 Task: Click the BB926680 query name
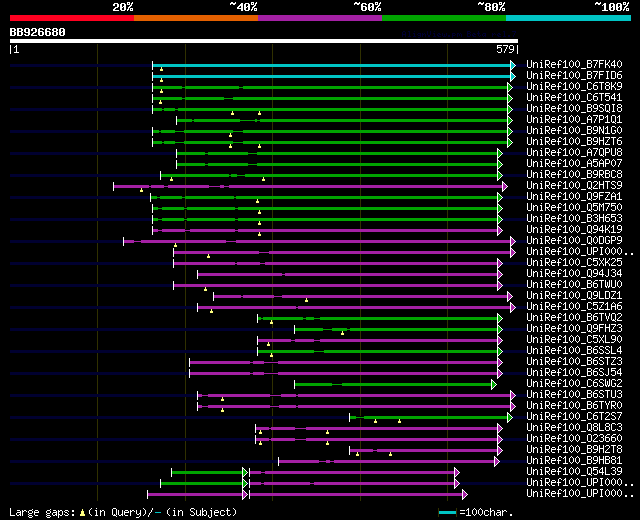click(37, 32)
